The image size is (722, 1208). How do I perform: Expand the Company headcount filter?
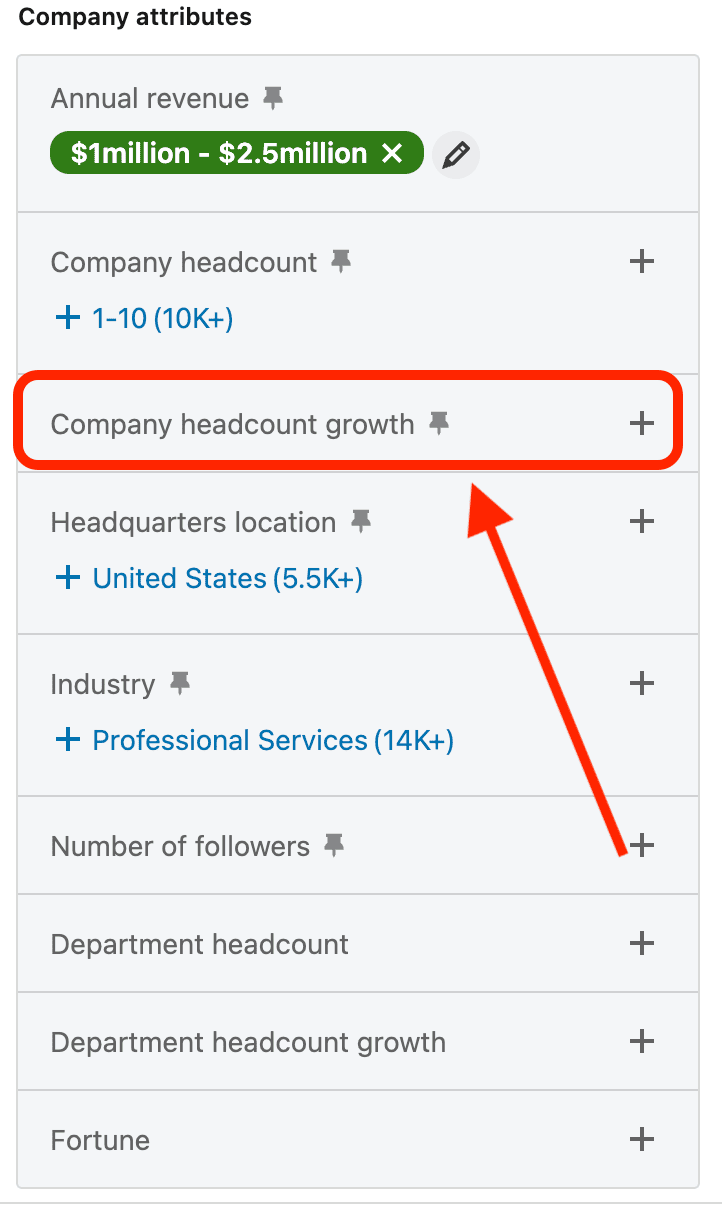tap(641, 262)
